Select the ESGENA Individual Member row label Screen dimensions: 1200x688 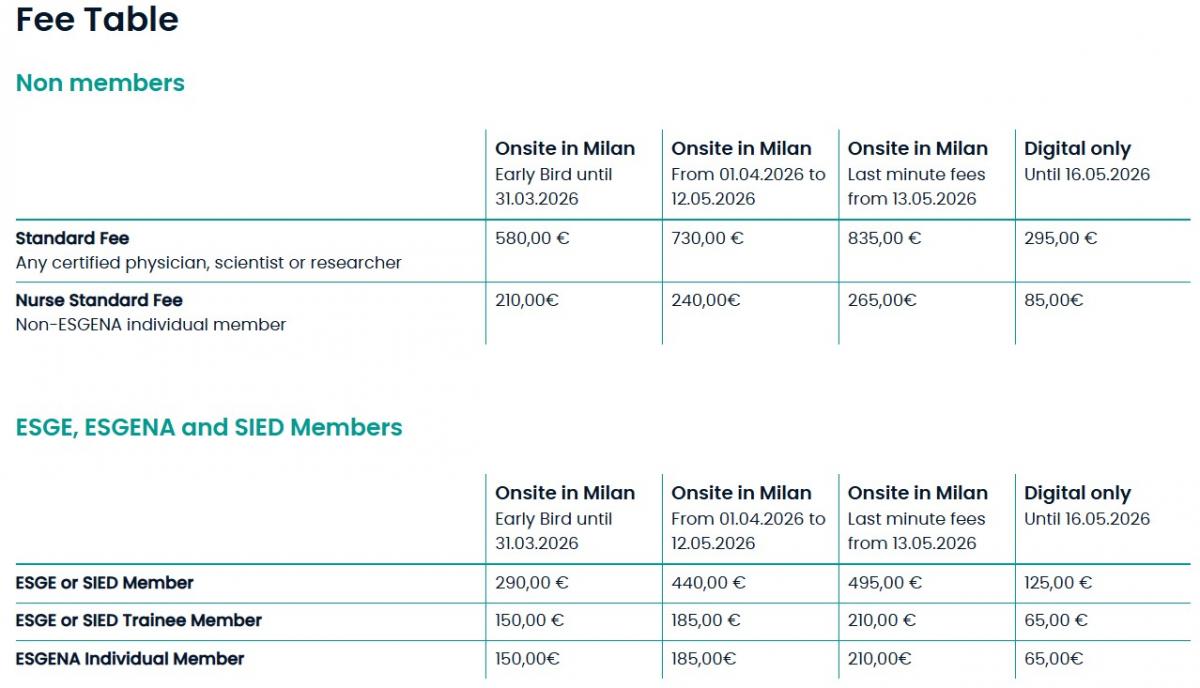(x=130, y=659)
